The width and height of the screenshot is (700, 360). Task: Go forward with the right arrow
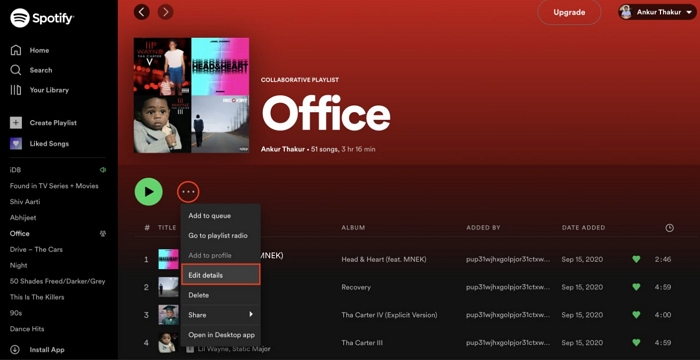[166, 12]
